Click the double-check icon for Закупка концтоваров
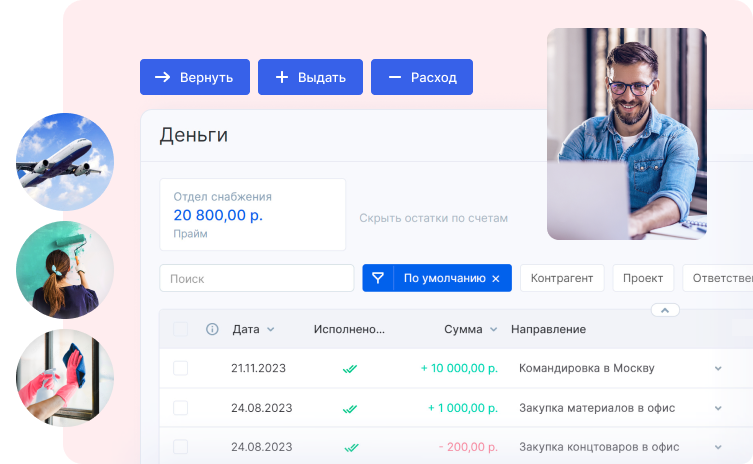Viewport: 753px width, 464px height. [352, 448]
